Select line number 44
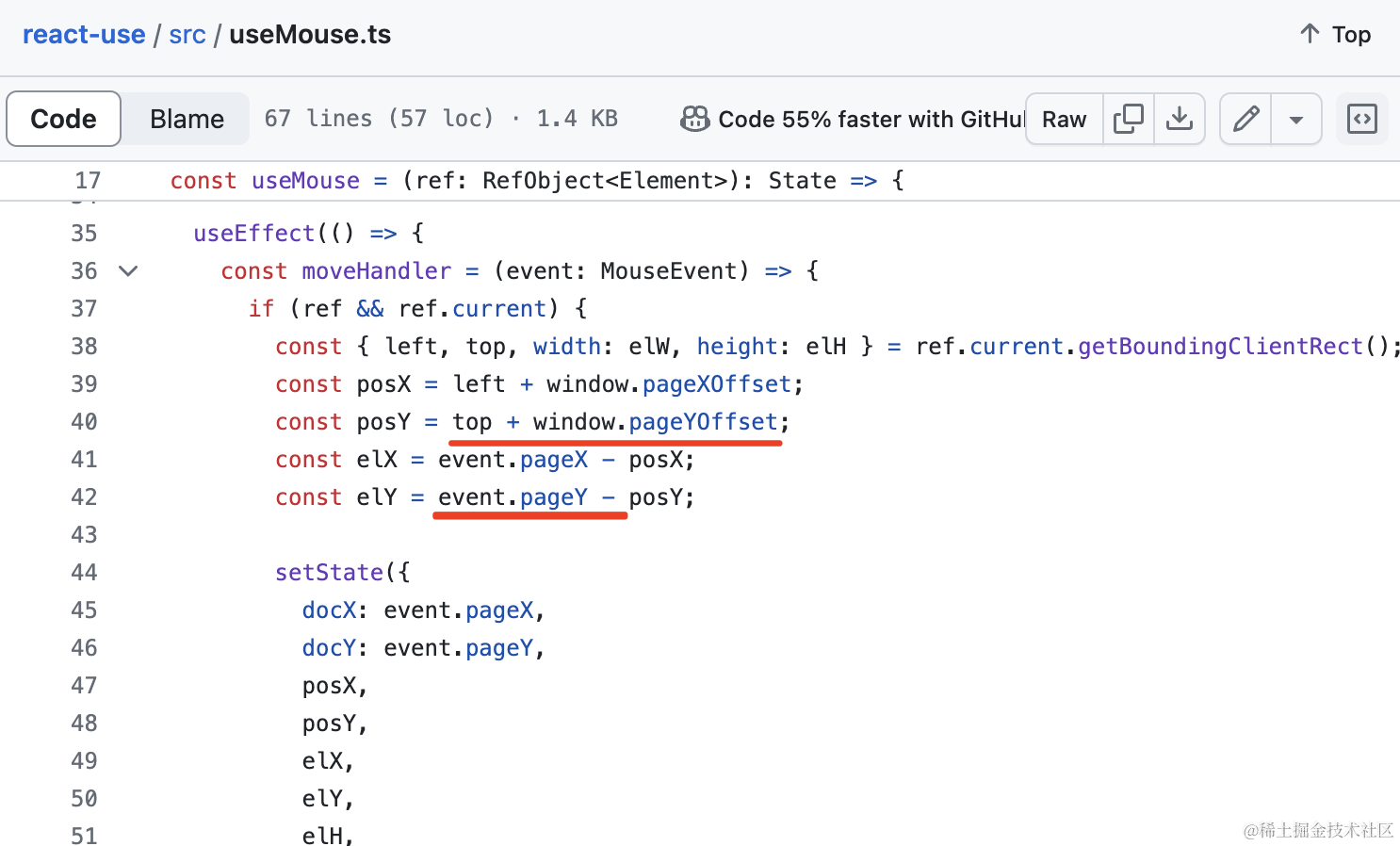This screenshot has height=846, width=1400. pyautogui.click(x=84, y=573)
